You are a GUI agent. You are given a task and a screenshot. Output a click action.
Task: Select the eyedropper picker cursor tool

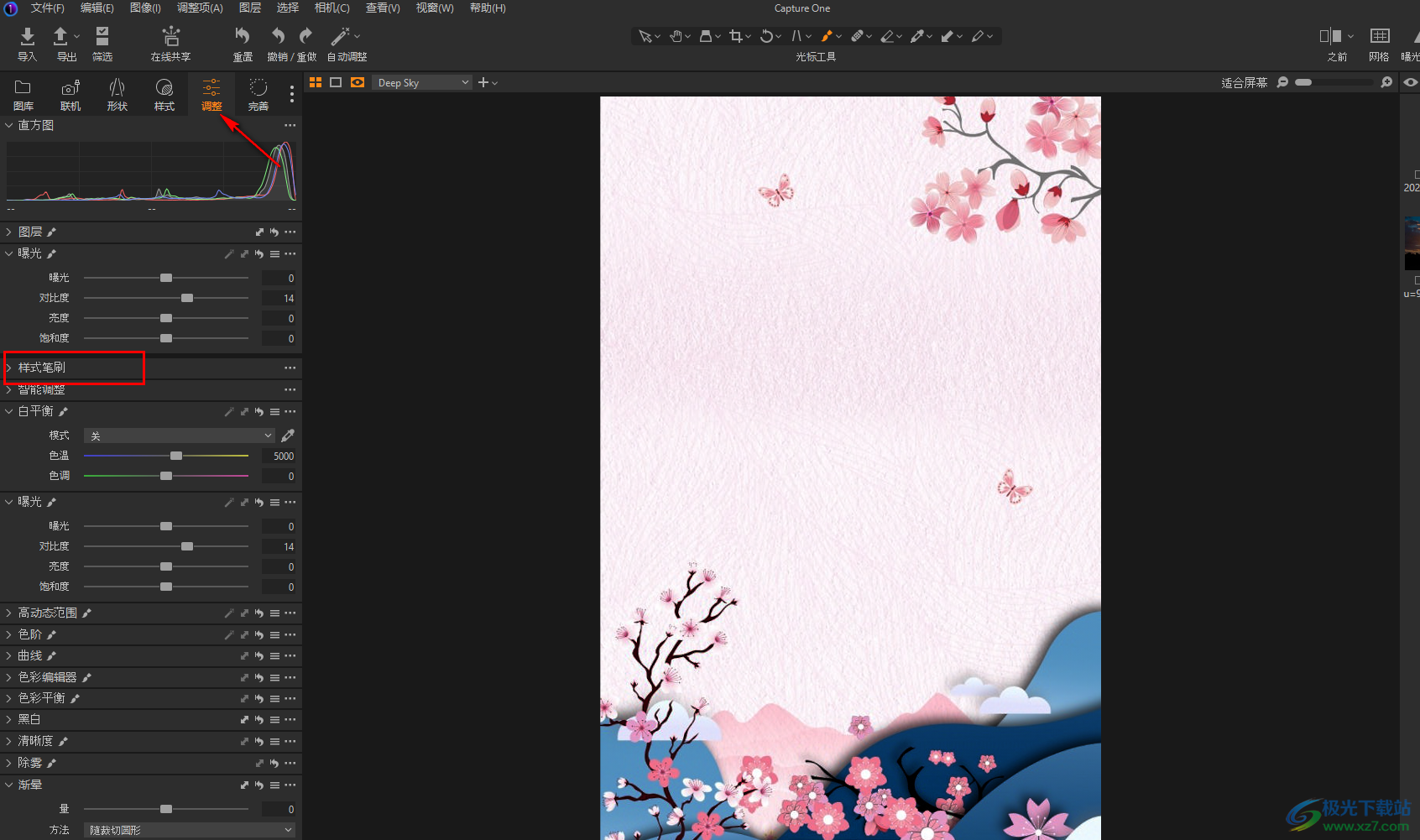(917, 36)
